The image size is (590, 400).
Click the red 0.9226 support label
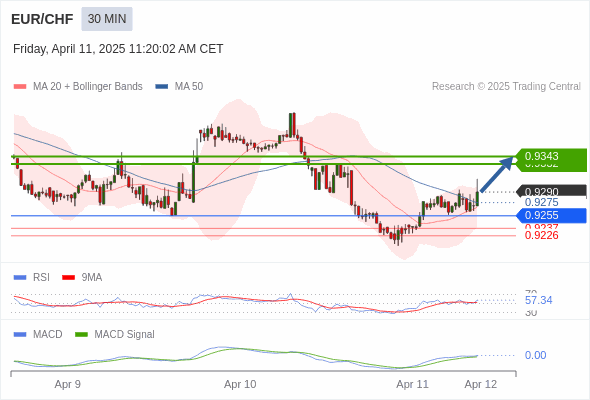point(541,236)
